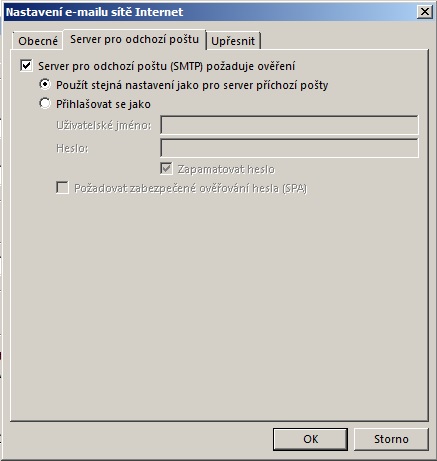This screenshot has height=461, width=437.
Task: Click the Uživatelské jméno input field
Action: pos(289,125)
